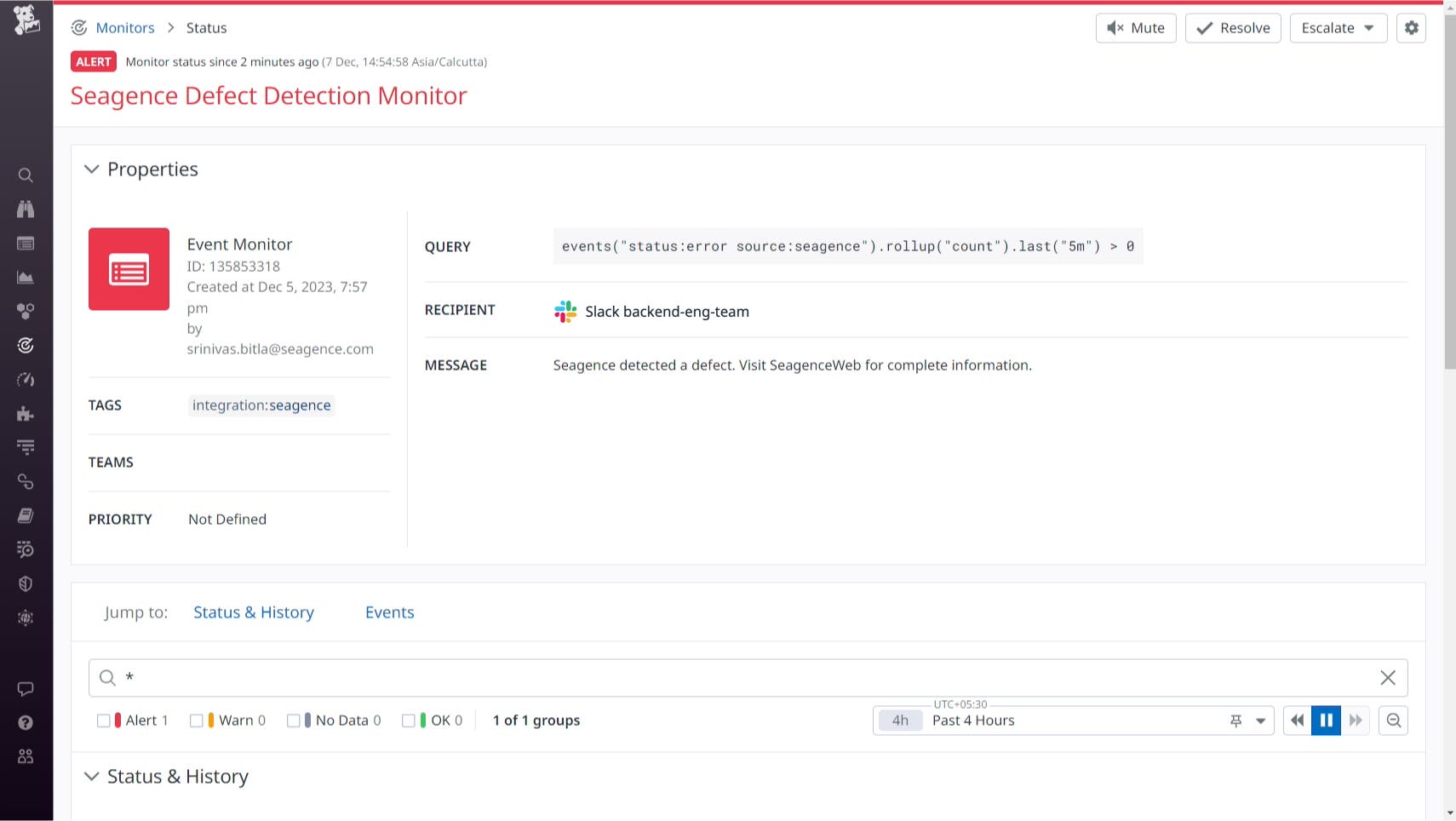Pause live updating of the timeline

point(1326,720)
